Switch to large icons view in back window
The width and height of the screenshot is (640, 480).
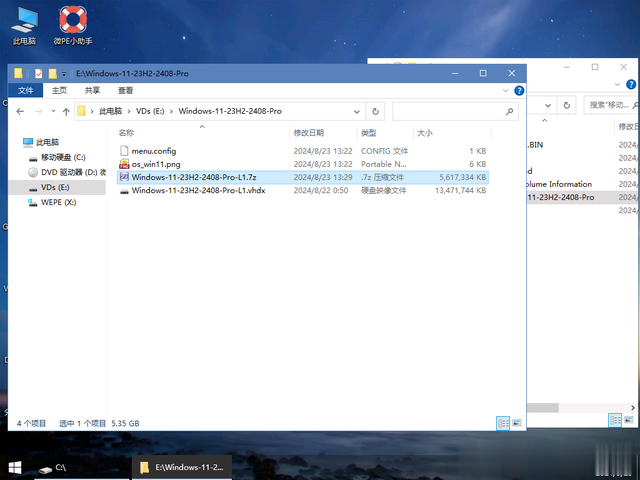tap(629, 420)
